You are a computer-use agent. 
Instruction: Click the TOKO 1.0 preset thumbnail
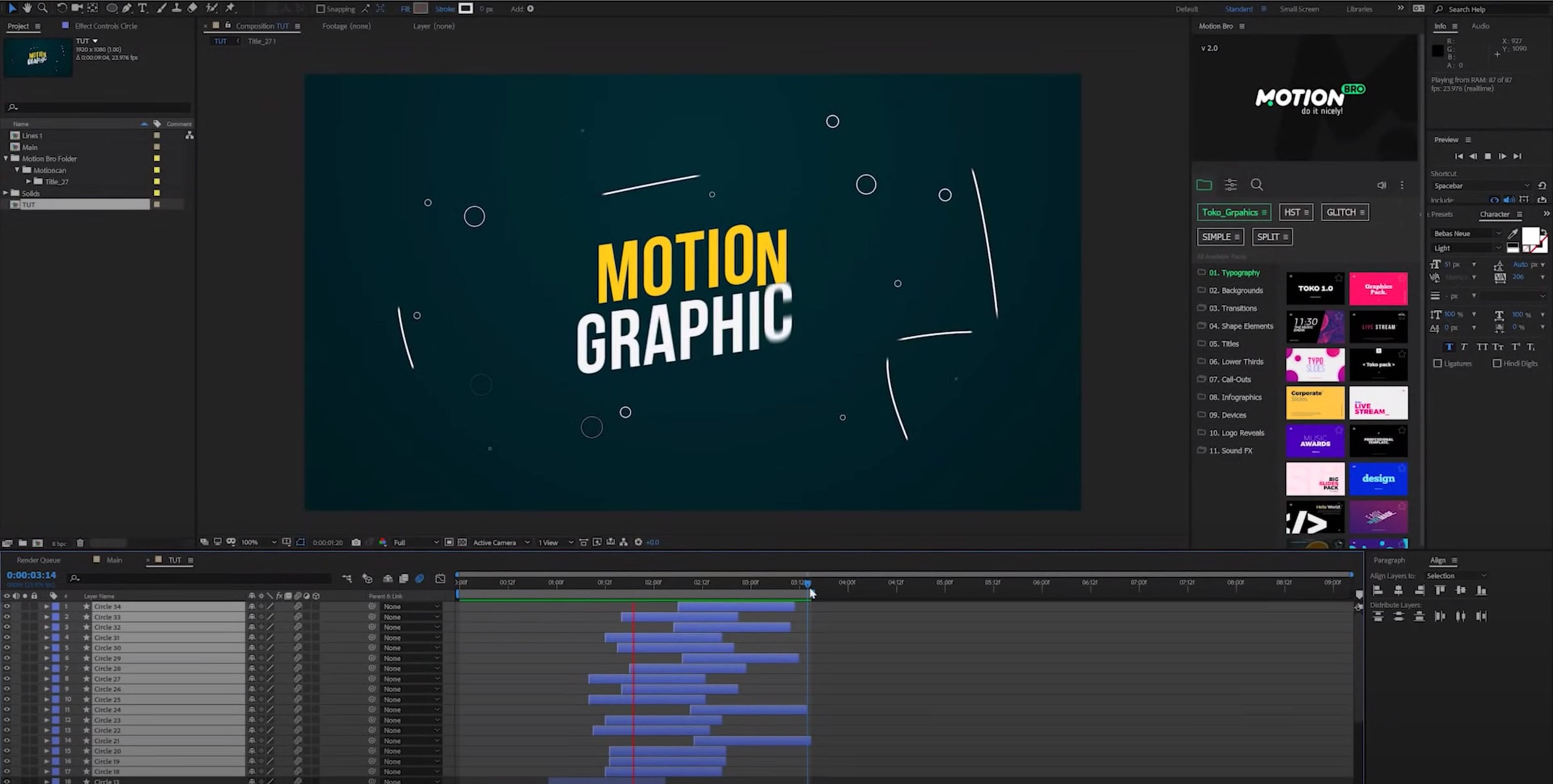[1315, 289]
